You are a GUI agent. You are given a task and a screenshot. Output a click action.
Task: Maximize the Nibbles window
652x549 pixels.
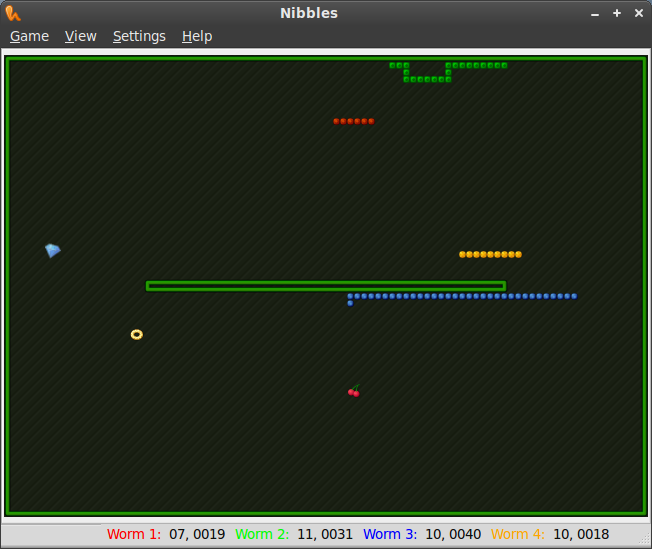click(617, 13)
